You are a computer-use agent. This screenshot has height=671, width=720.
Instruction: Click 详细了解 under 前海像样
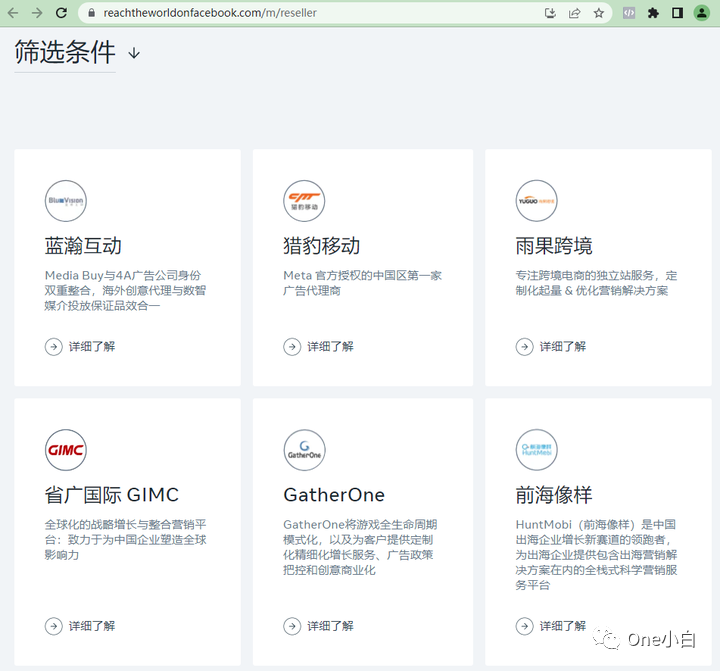tap(562, 626)
